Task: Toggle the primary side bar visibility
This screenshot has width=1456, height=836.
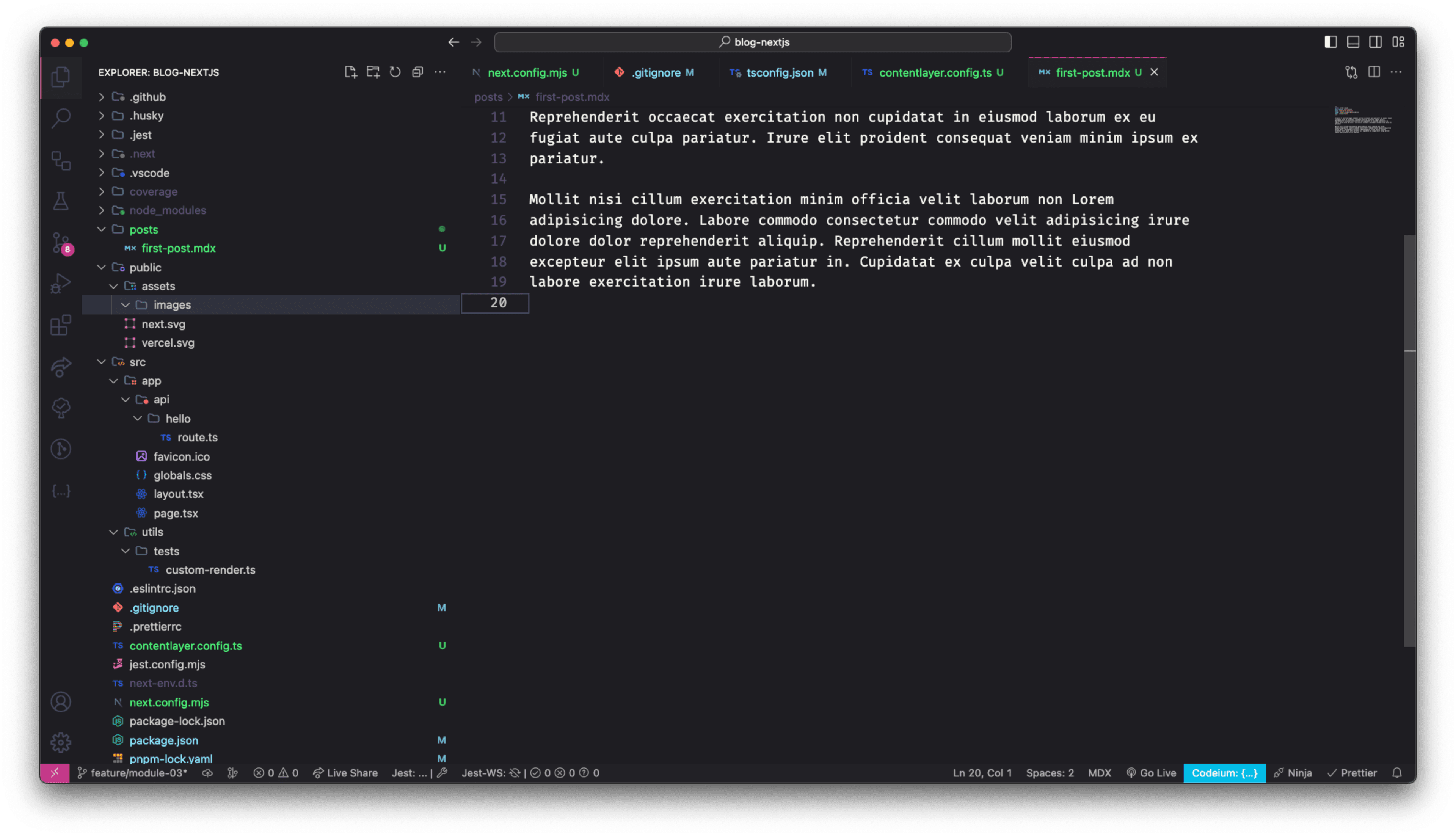Action: [1330, 42]
